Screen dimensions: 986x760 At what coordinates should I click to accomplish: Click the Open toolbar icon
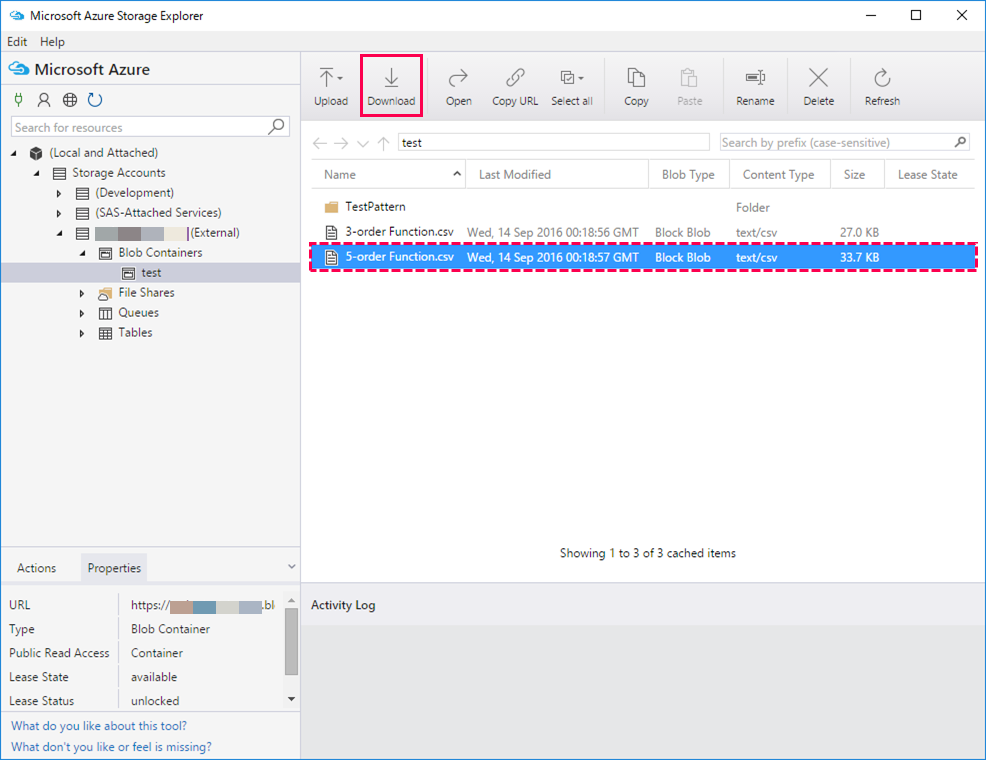pyautogui.click(x=458, y=78)
